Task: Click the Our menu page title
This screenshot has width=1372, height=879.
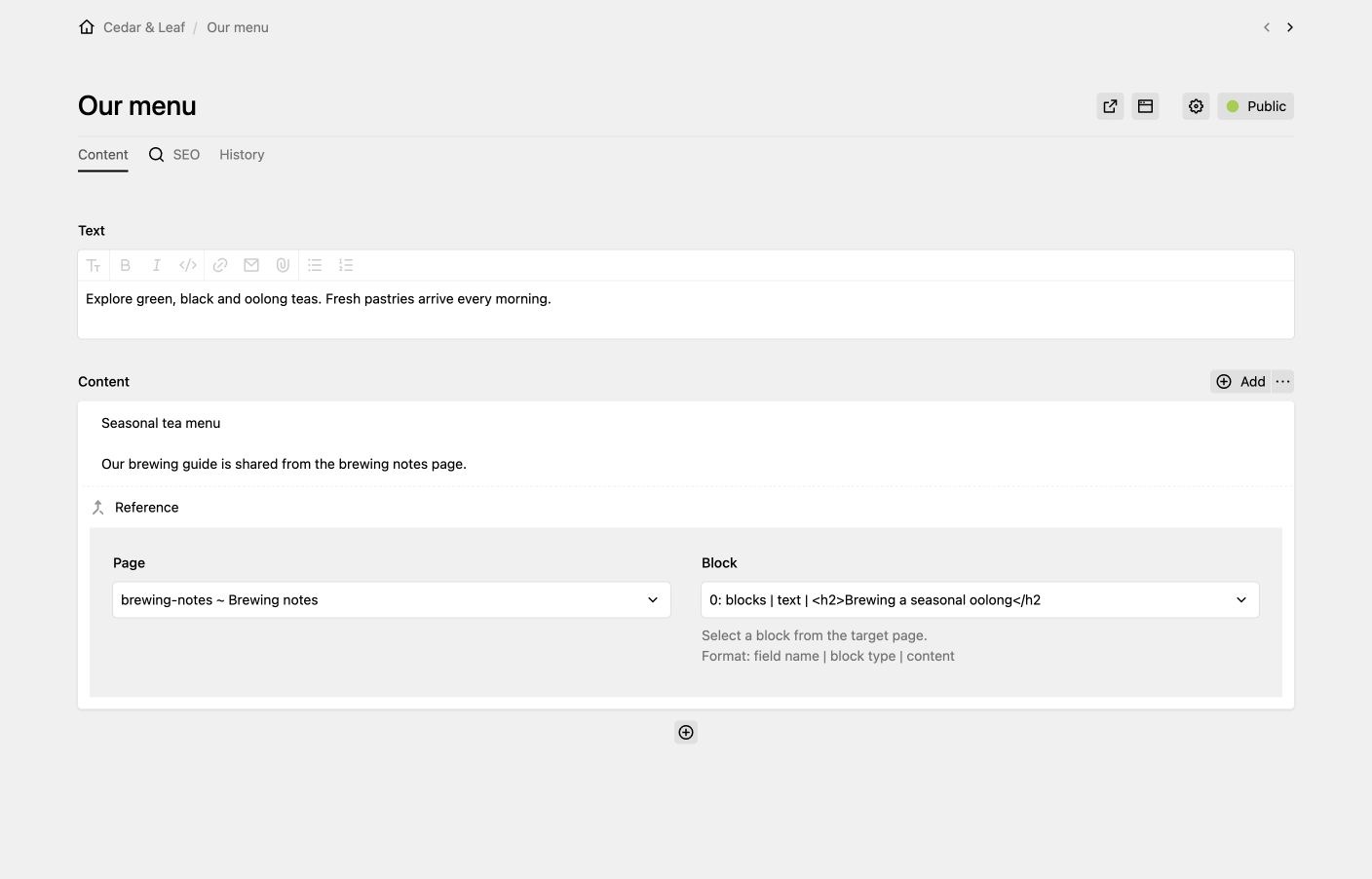Action: [137, 106]
